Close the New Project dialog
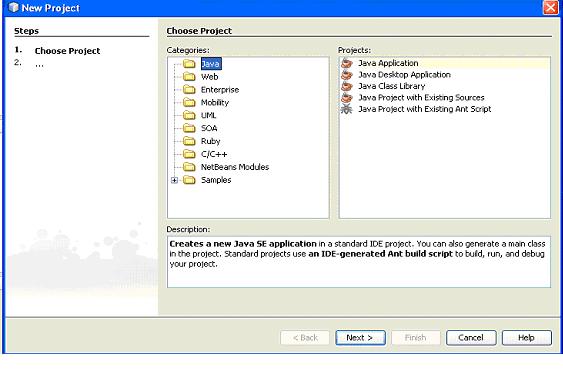The image size is (563, 379). pyautogui.click(x=550, y=8)
